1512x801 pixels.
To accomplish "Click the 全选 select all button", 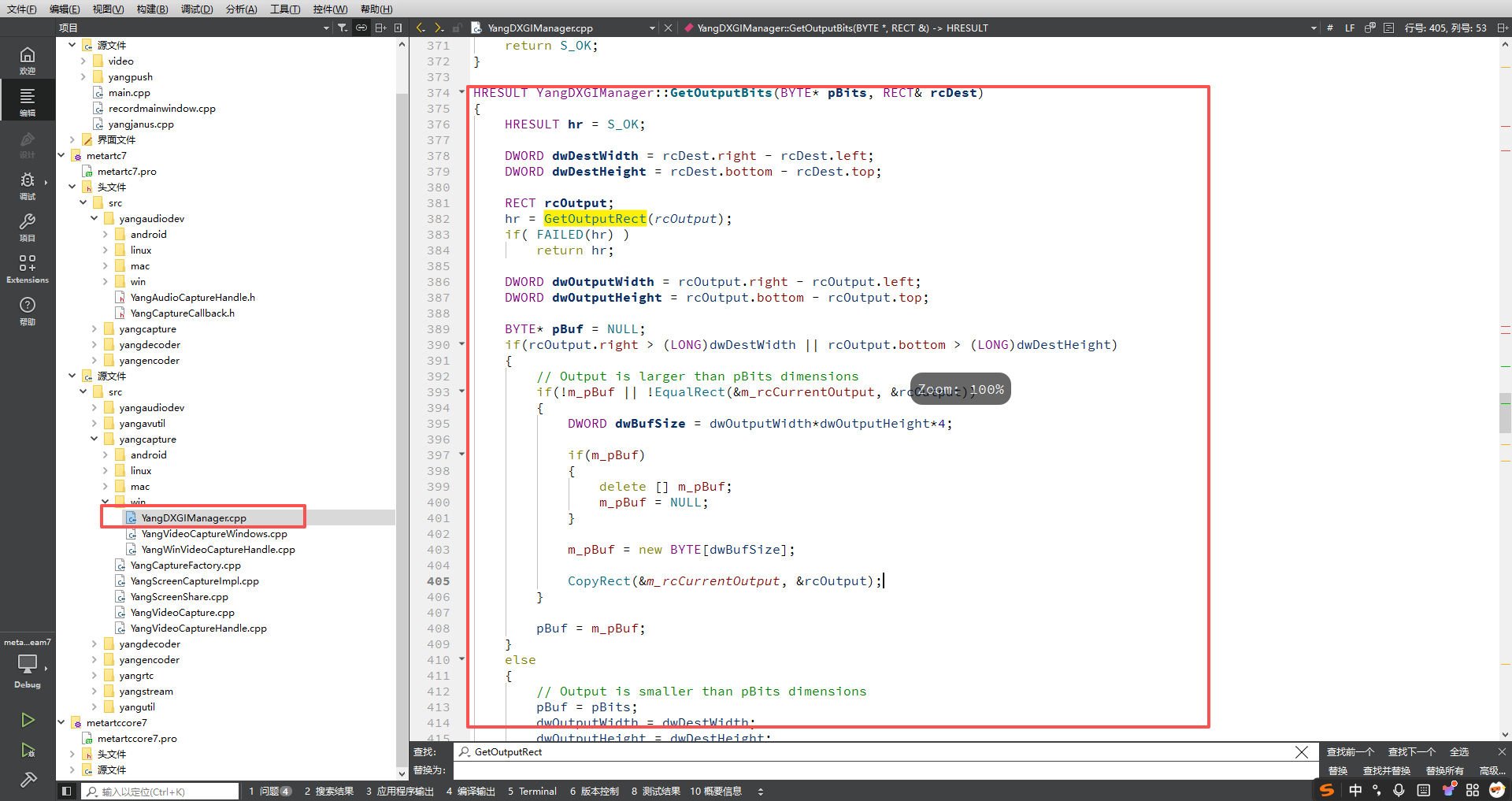I will (x=1459, y=752).
